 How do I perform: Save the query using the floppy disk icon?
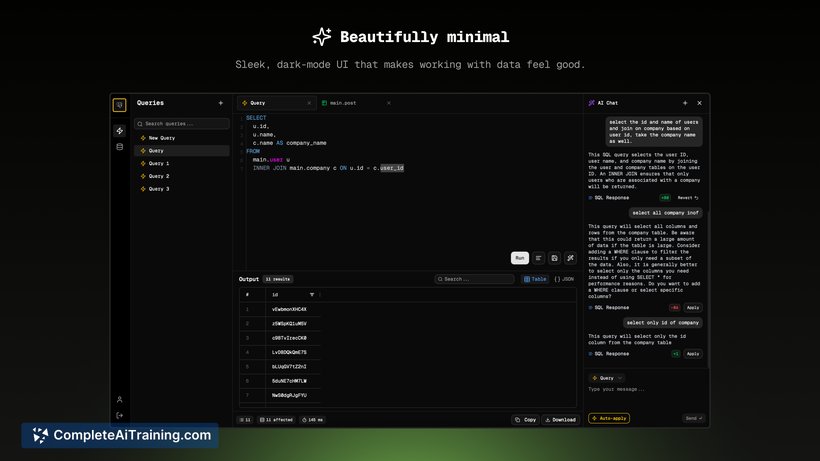coord(554,258)
